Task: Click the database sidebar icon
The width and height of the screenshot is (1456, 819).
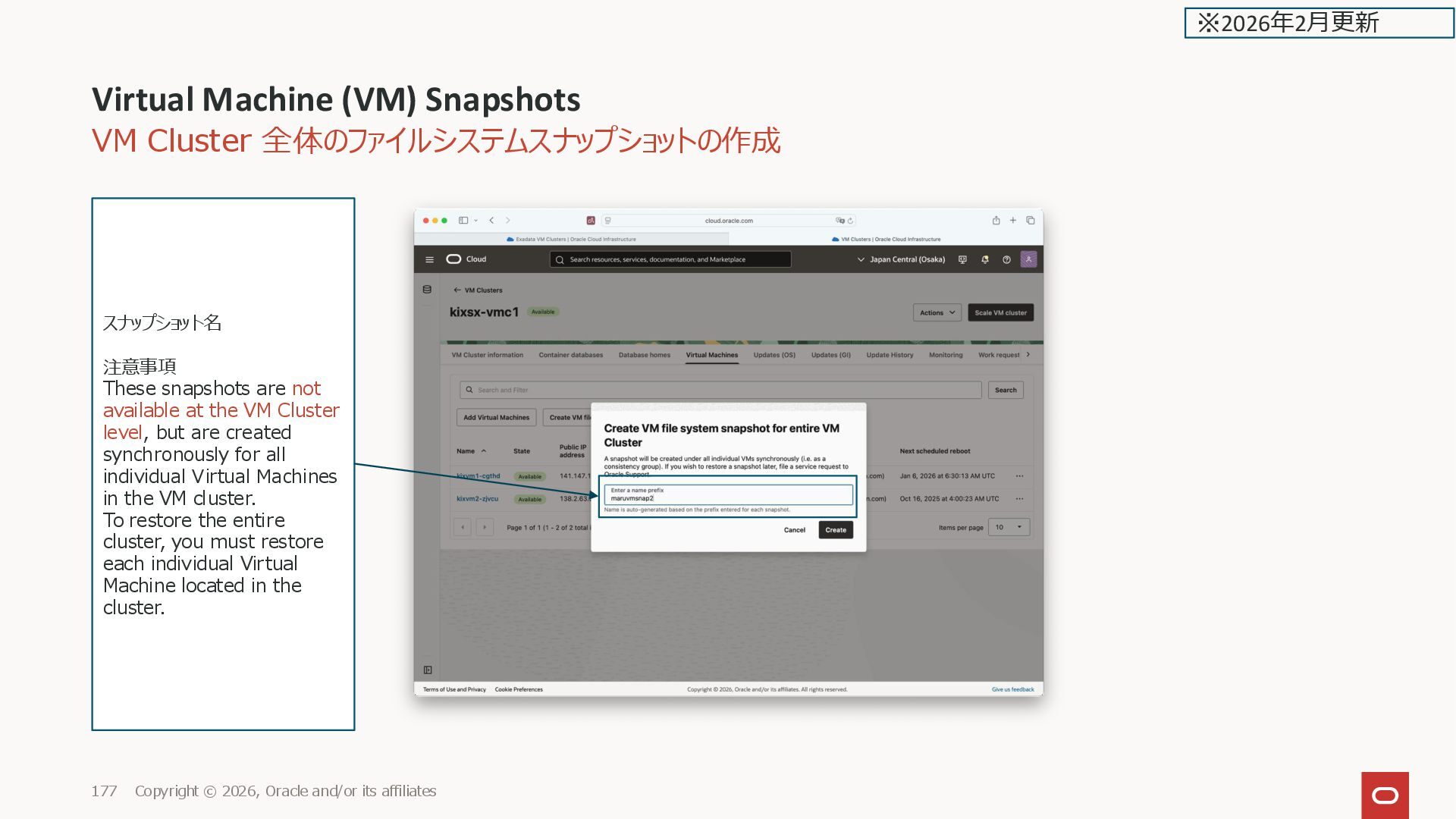Action: [427, 290]
